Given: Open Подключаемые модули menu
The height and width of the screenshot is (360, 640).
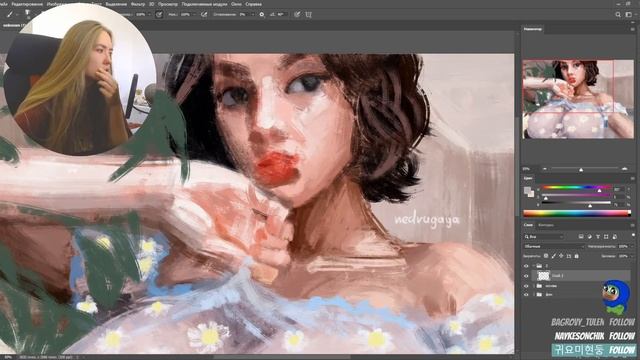Looking at the screenshot, I should pos(204,4).
